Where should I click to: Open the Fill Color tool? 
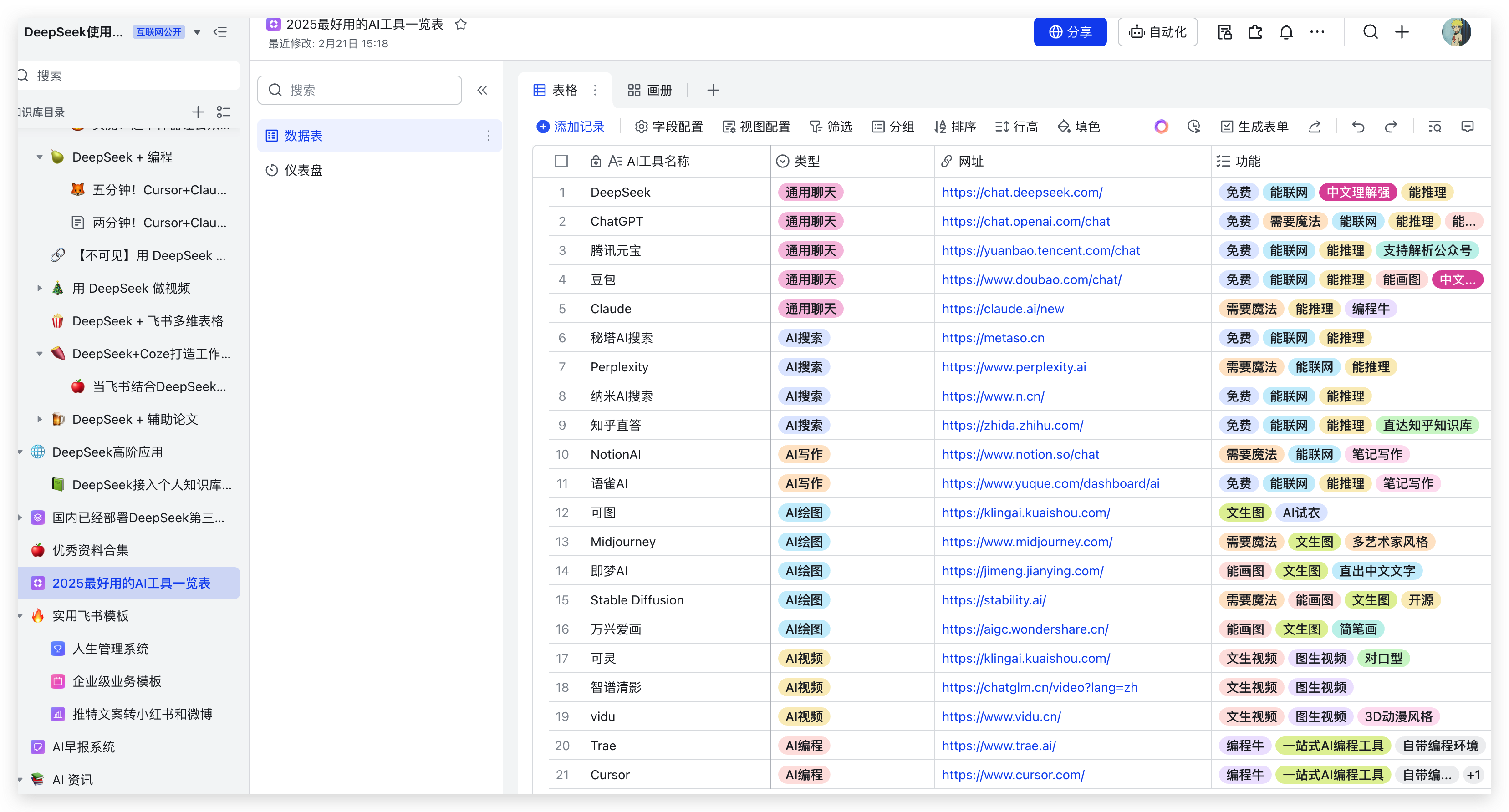tap(1078, 127)
